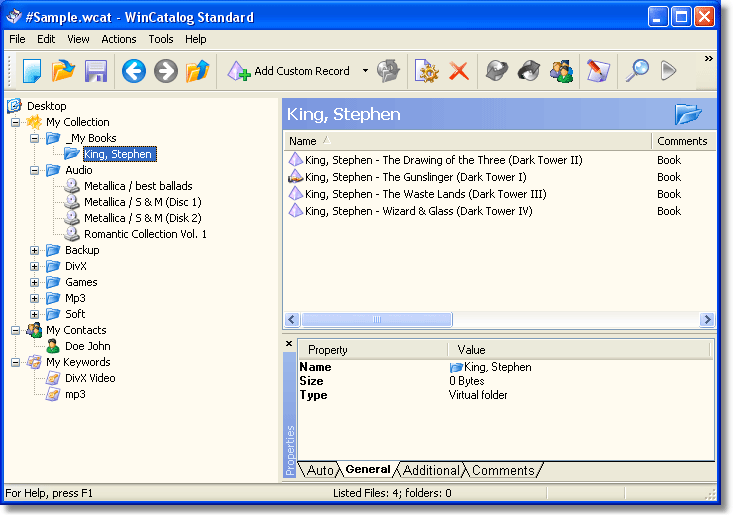Click the My Collection star icon
The height and width of the screenshot is (517, 733).
(x=34, y=122)
